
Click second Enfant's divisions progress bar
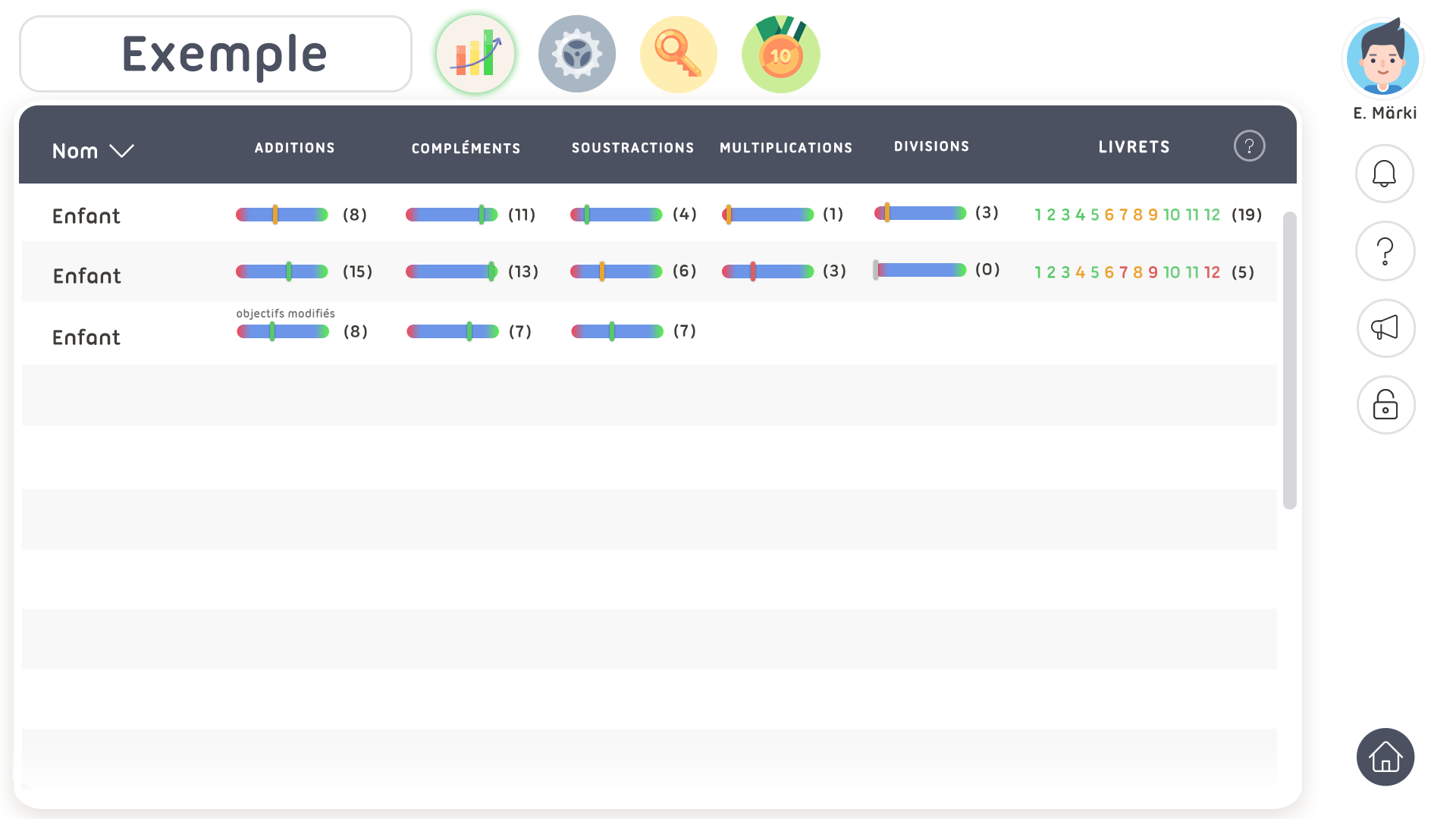920,270
